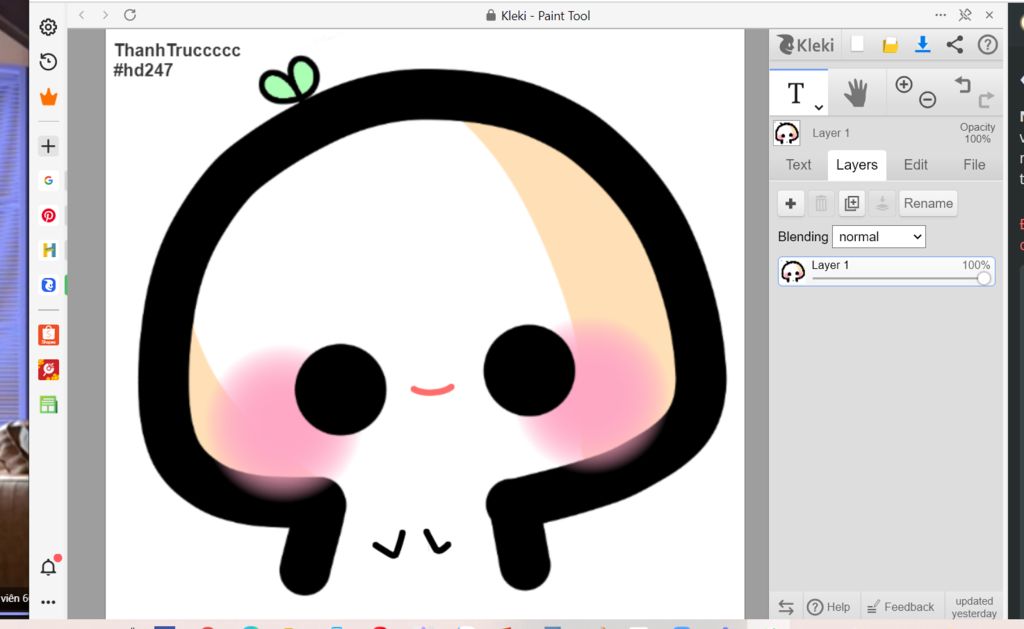This screenshot has height=629, width=1024.
Task: Open history from the sidebar clock icon
Action: coord(48,62)
